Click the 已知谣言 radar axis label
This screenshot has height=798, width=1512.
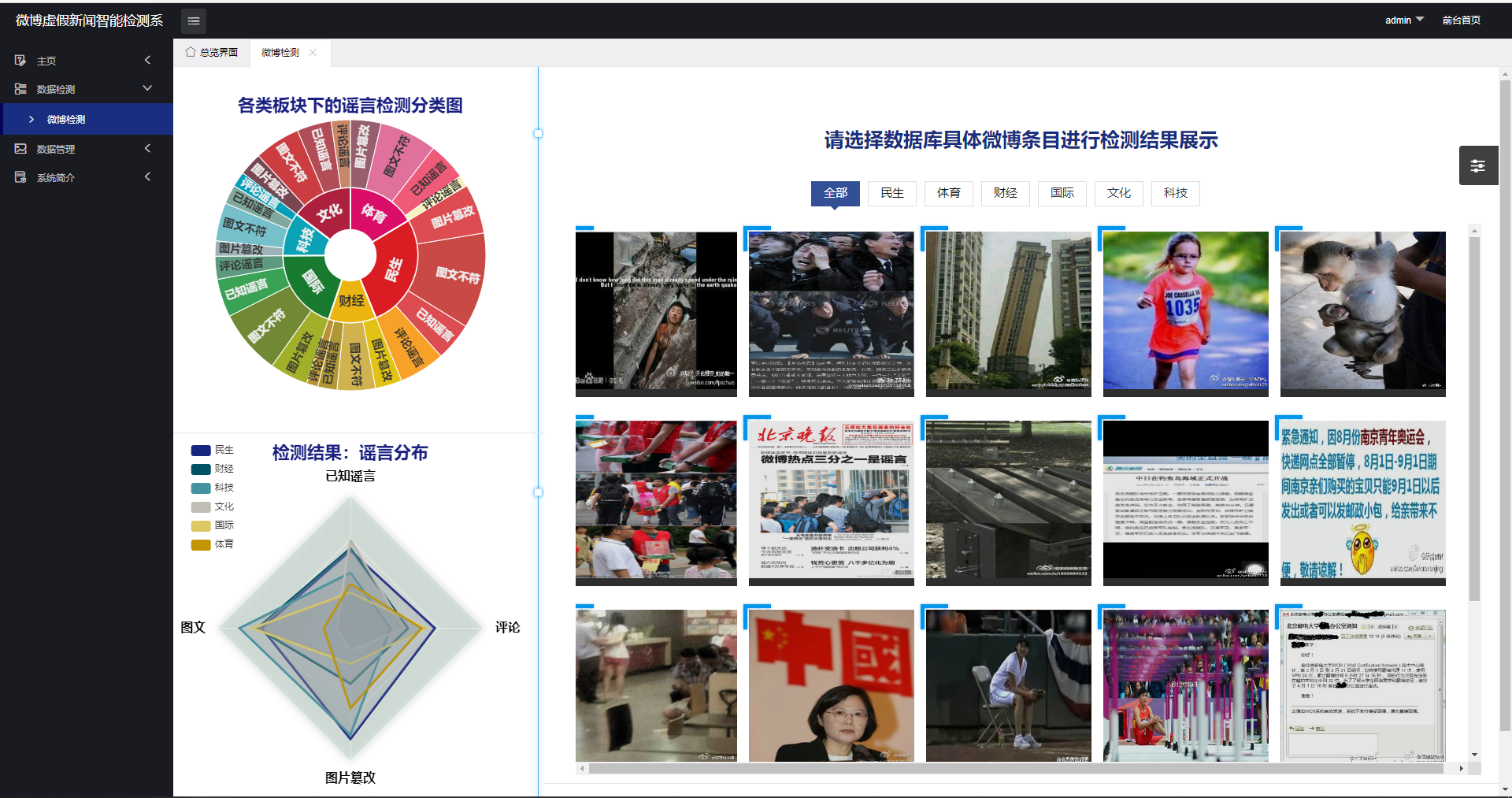point(350,476)
